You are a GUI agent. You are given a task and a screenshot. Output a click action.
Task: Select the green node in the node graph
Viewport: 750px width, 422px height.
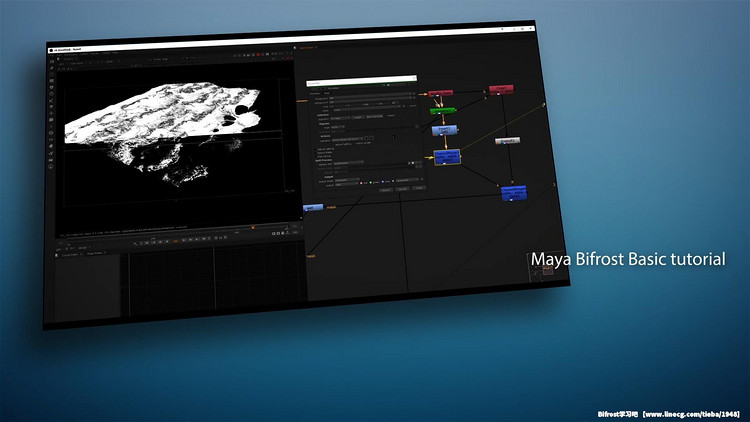coord(442,111)
